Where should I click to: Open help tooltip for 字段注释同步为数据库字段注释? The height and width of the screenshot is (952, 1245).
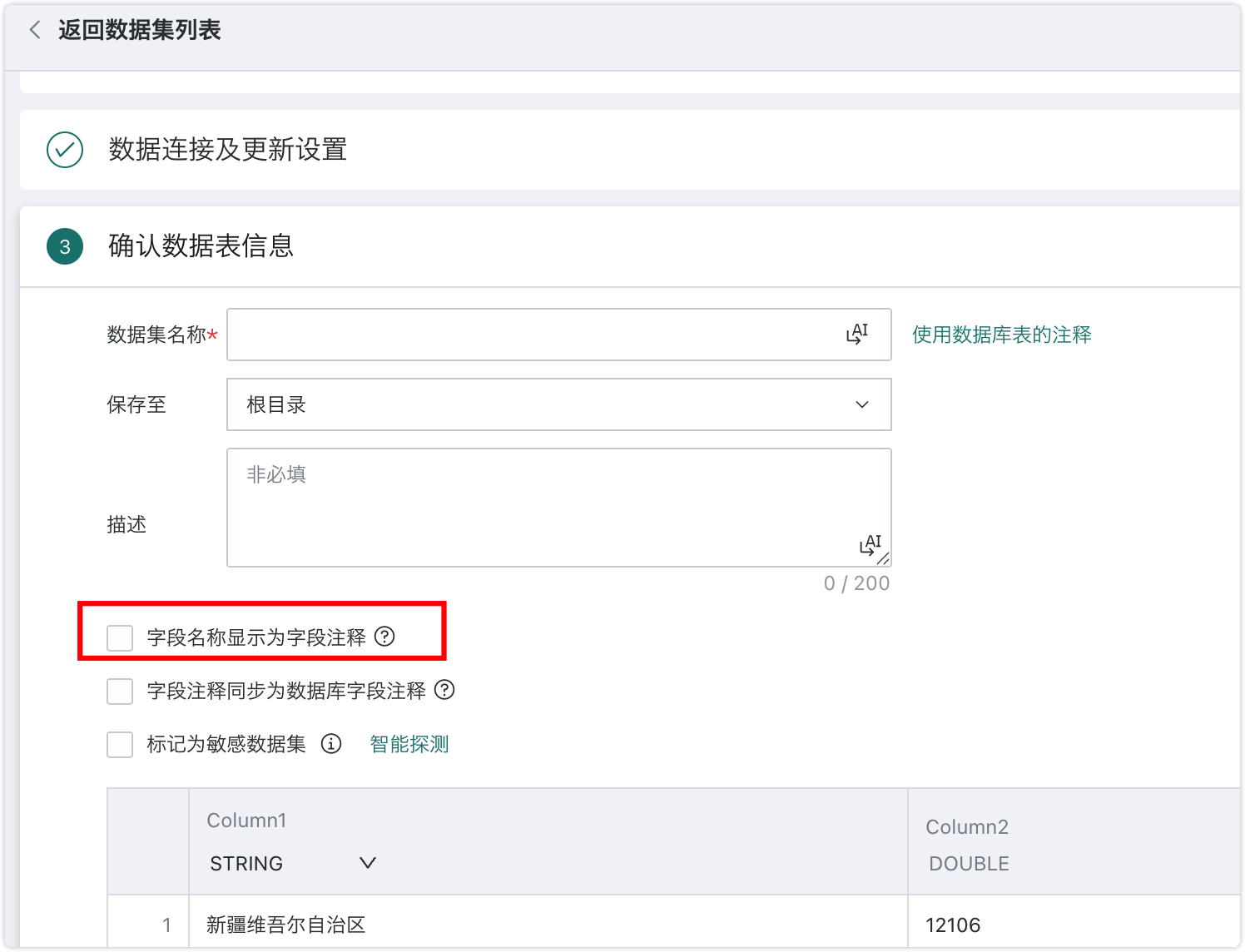coord(446,691)
